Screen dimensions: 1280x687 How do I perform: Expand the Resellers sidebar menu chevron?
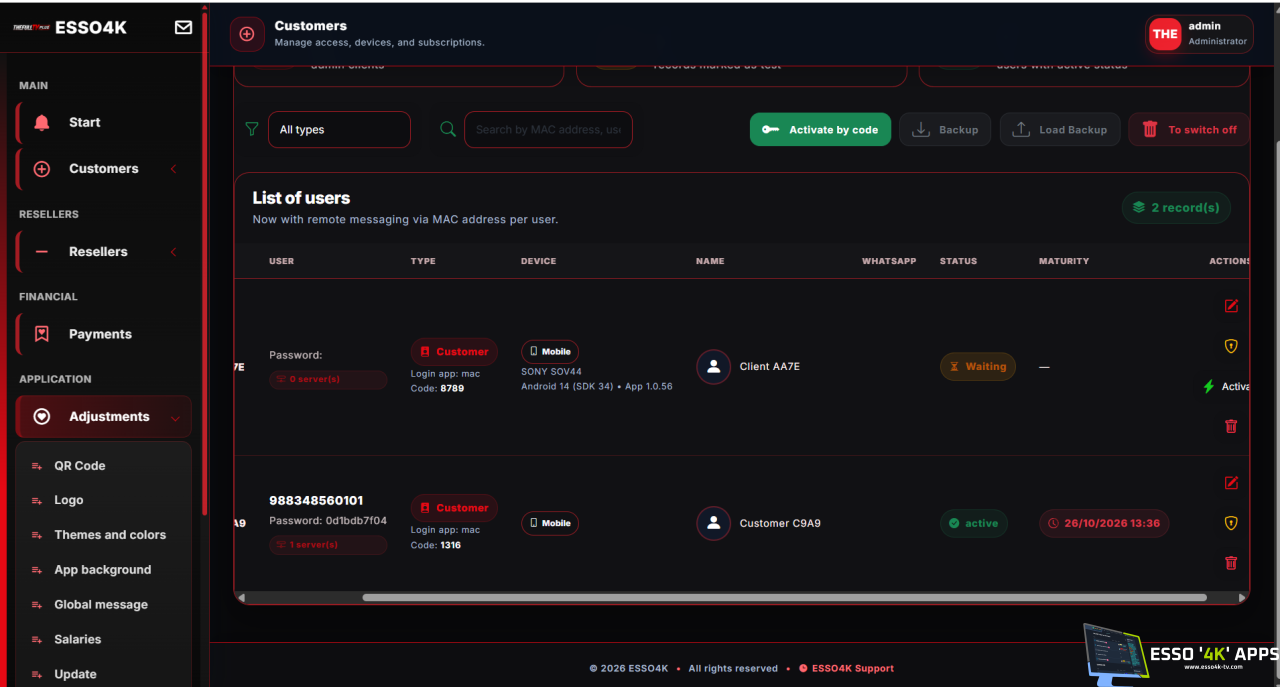tap(173, 252)
